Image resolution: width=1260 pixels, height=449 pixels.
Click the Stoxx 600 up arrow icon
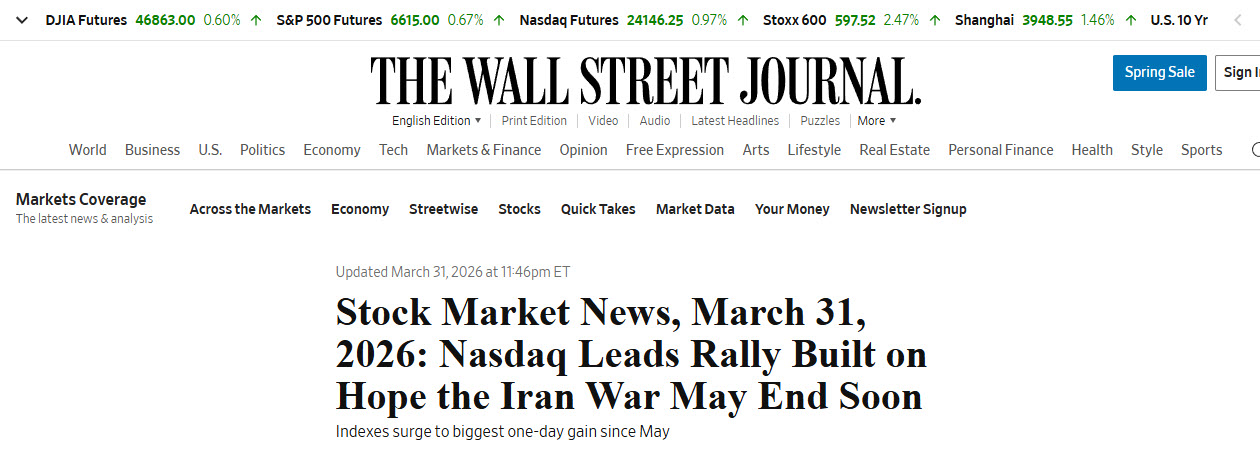934,20
